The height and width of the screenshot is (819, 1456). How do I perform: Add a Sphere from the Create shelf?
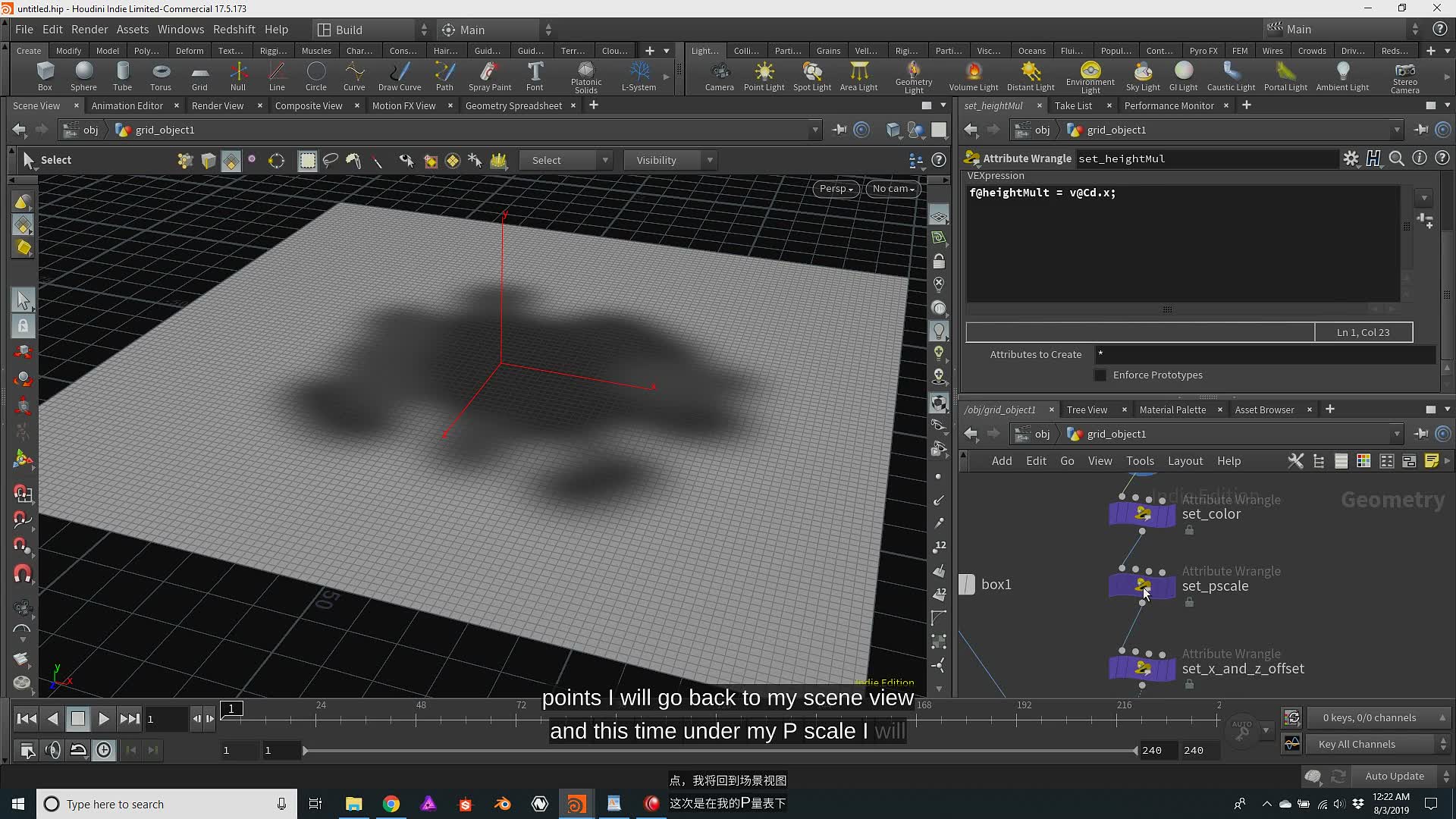pos(83,77)
